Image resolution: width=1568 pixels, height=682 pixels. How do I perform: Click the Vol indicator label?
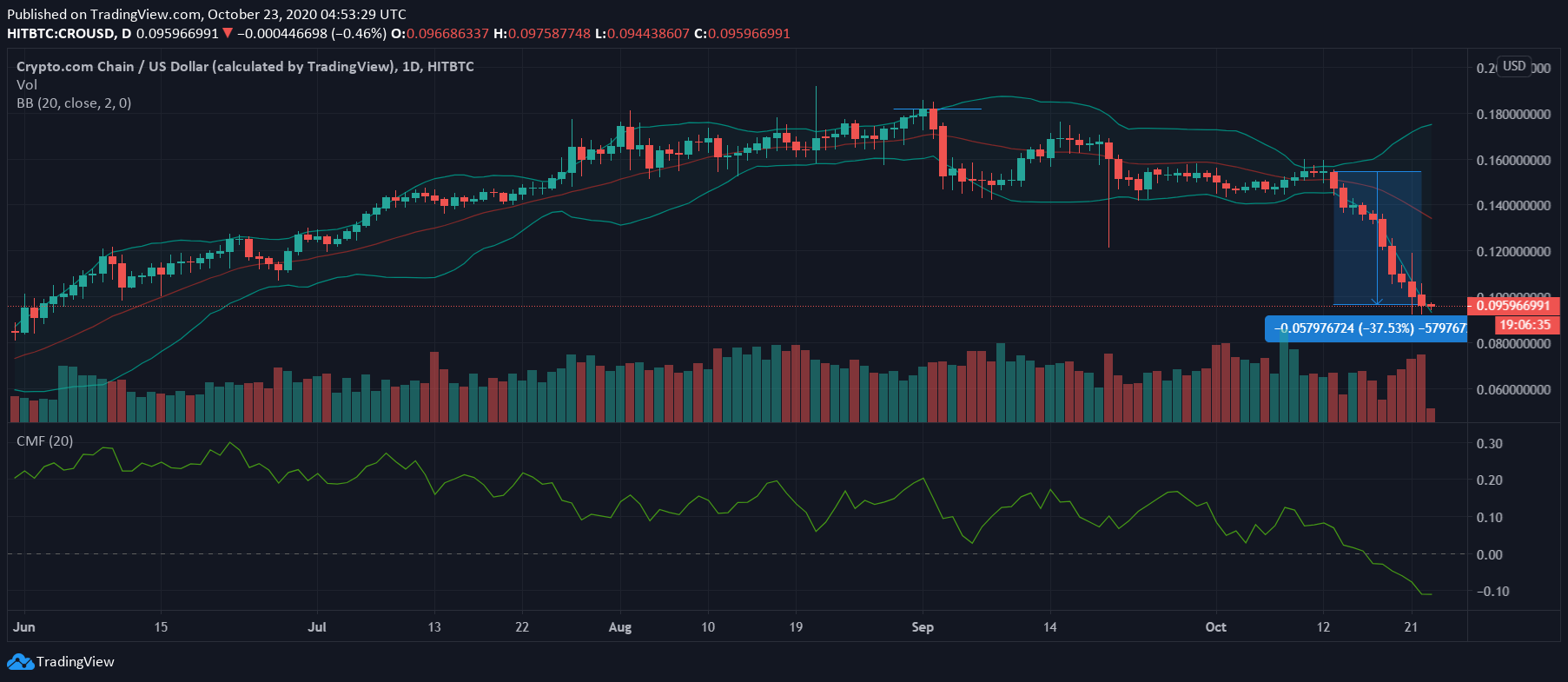click(x=27, y=84)
